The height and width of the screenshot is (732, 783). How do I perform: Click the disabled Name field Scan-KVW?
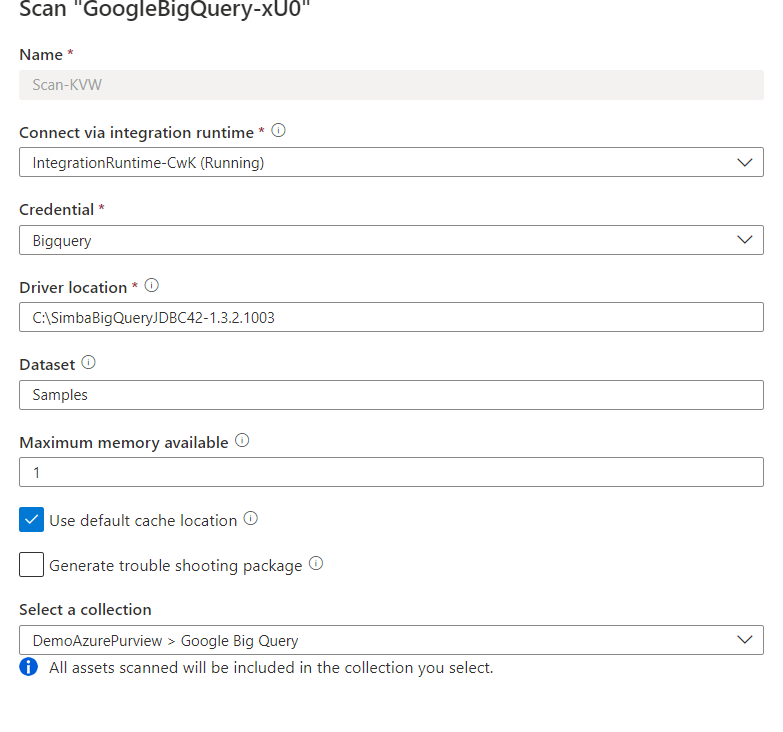pyautogui.click(x=392, y=85)
